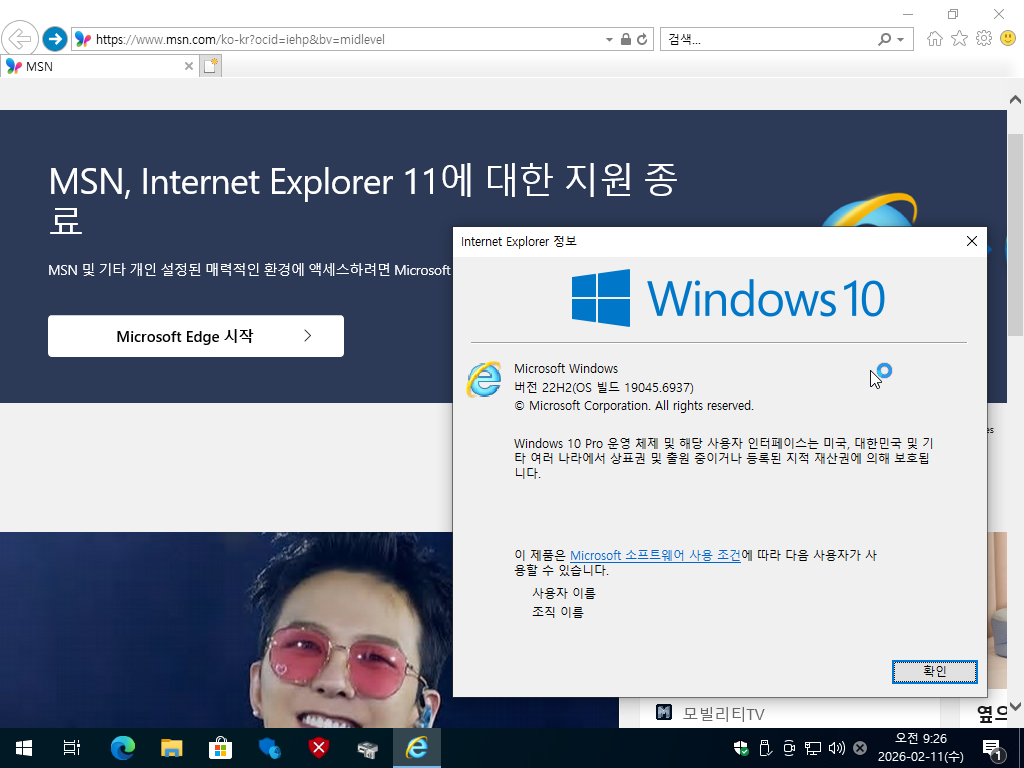Open Task View on the taskbar
This screenshot has width=1024, height=768.
tap(72, 748)
